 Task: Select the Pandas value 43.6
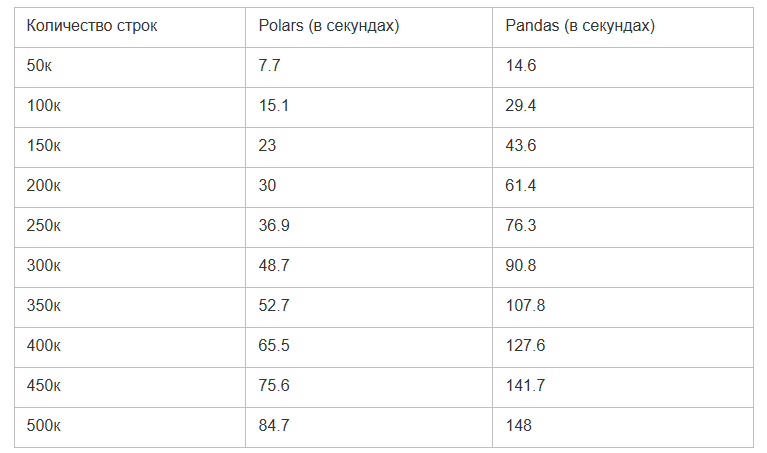click(523, 146)
